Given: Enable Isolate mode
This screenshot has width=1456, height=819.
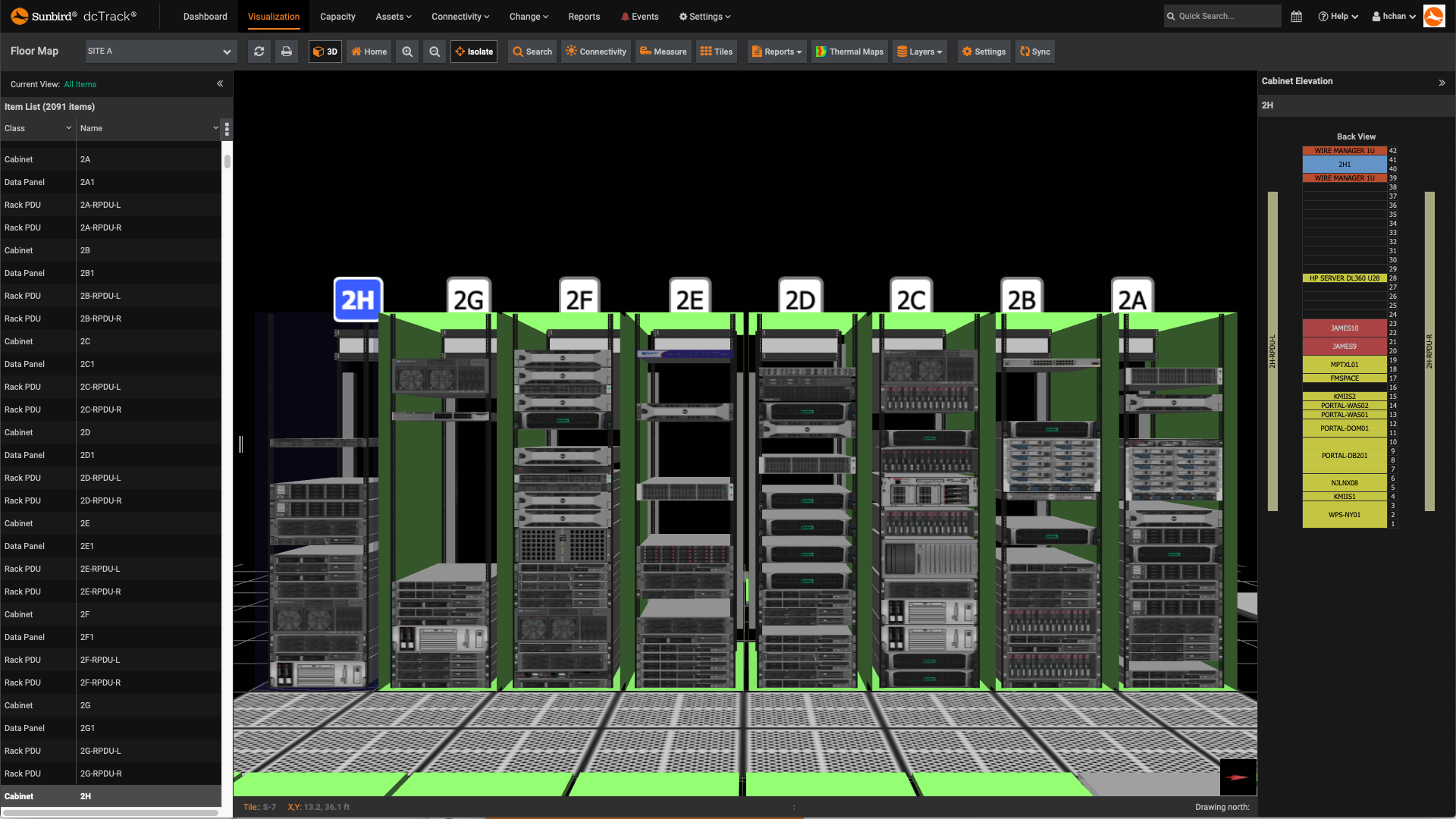Looking at the screenshot, I should point(474,52).
